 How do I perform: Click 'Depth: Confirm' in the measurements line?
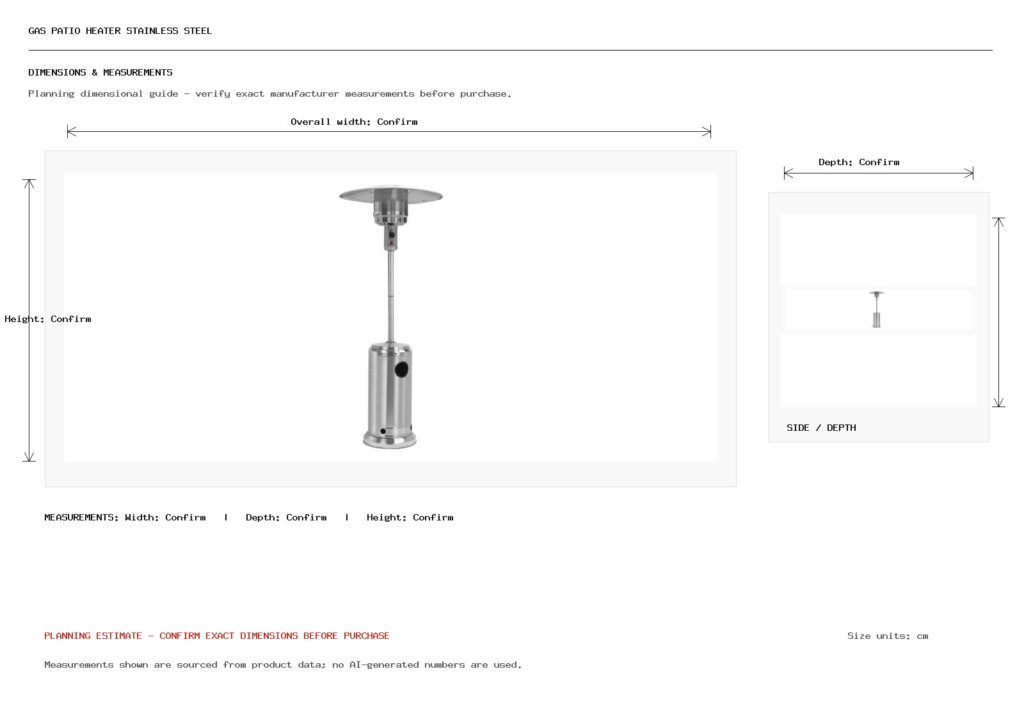pos(286,517)
